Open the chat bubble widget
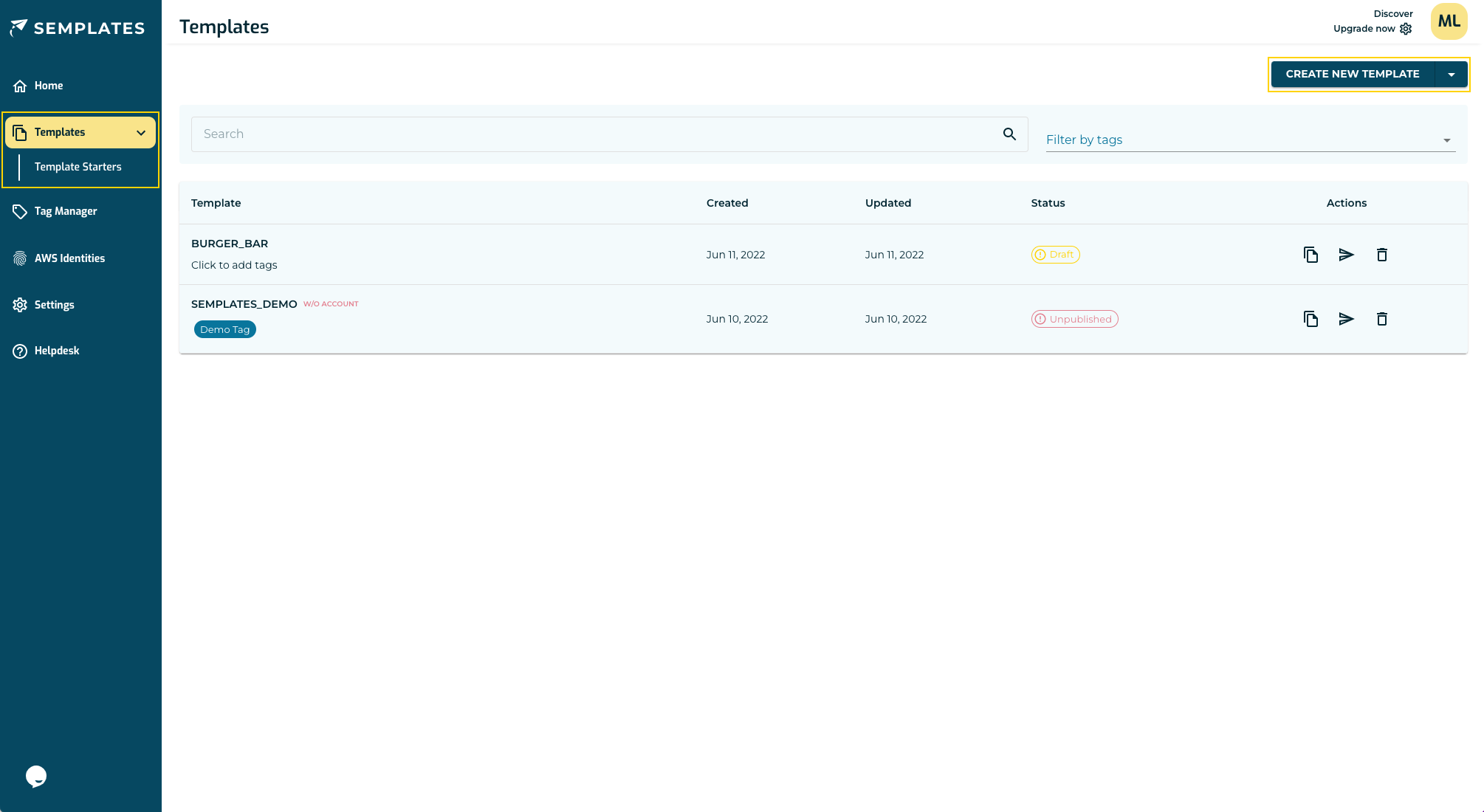This screenshot has width=1484, height=812. point(36,776)
